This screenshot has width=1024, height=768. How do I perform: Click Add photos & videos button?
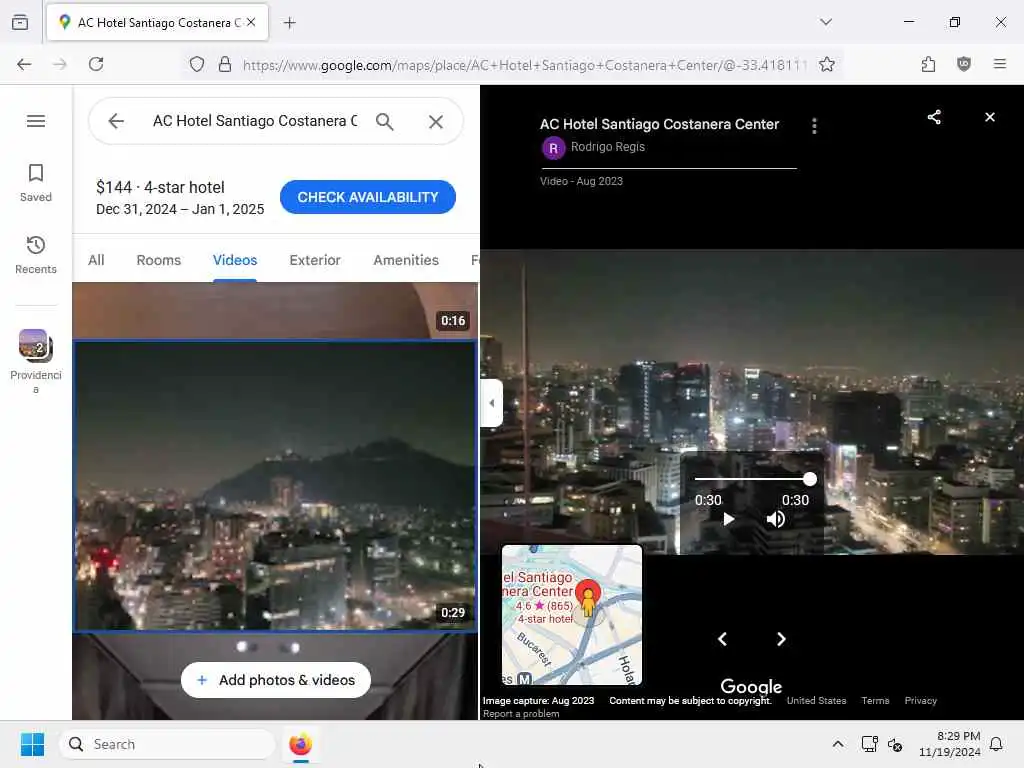pos(276,680)
